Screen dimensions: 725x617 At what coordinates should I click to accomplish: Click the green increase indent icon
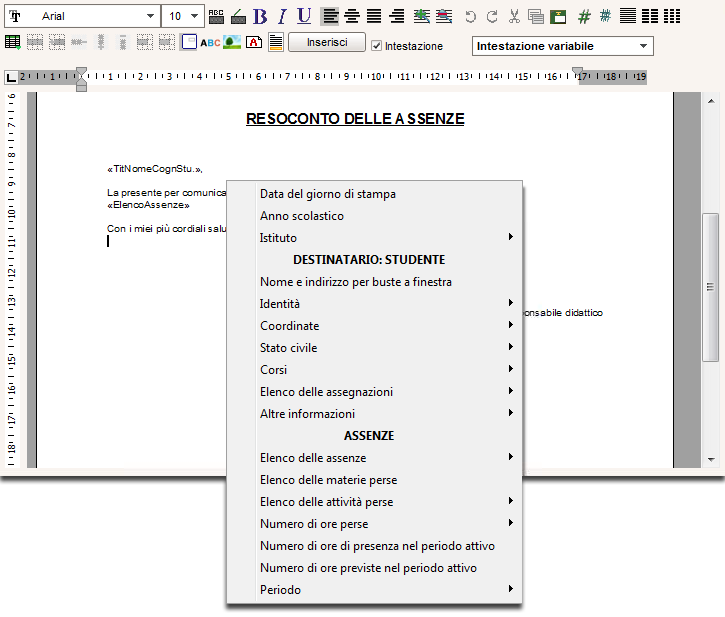[421, 16]
